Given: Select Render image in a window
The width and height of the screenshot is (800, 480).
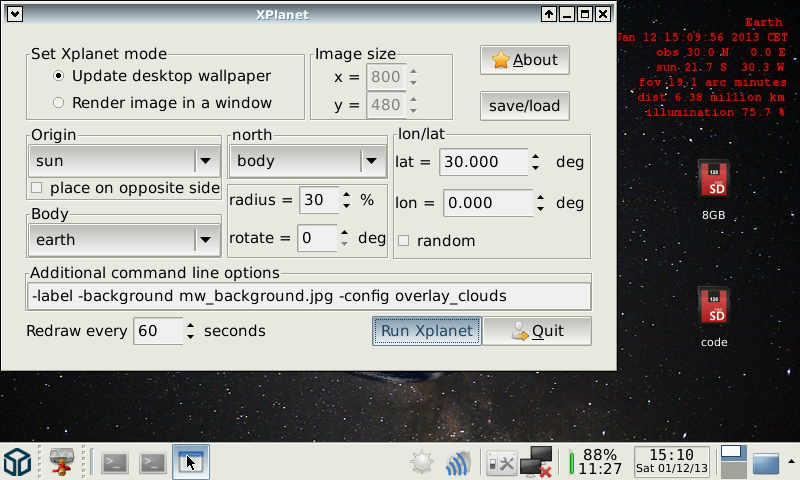Looking at the screenshot, I should (x=59, y=102).
